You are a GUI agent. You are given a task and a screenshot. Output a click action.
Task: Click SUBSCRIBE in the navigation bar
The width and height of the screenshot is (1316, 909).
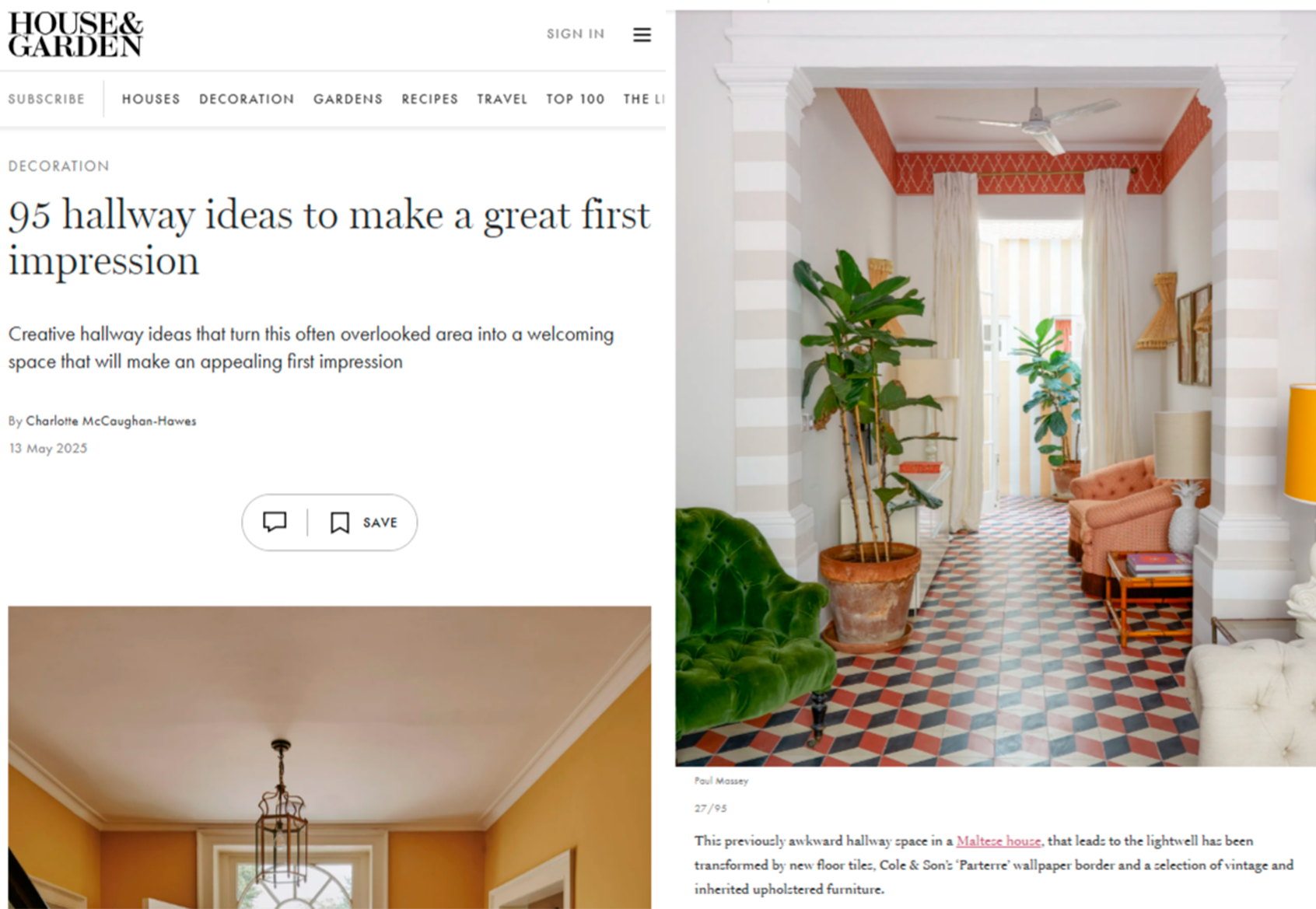(47, 100)
